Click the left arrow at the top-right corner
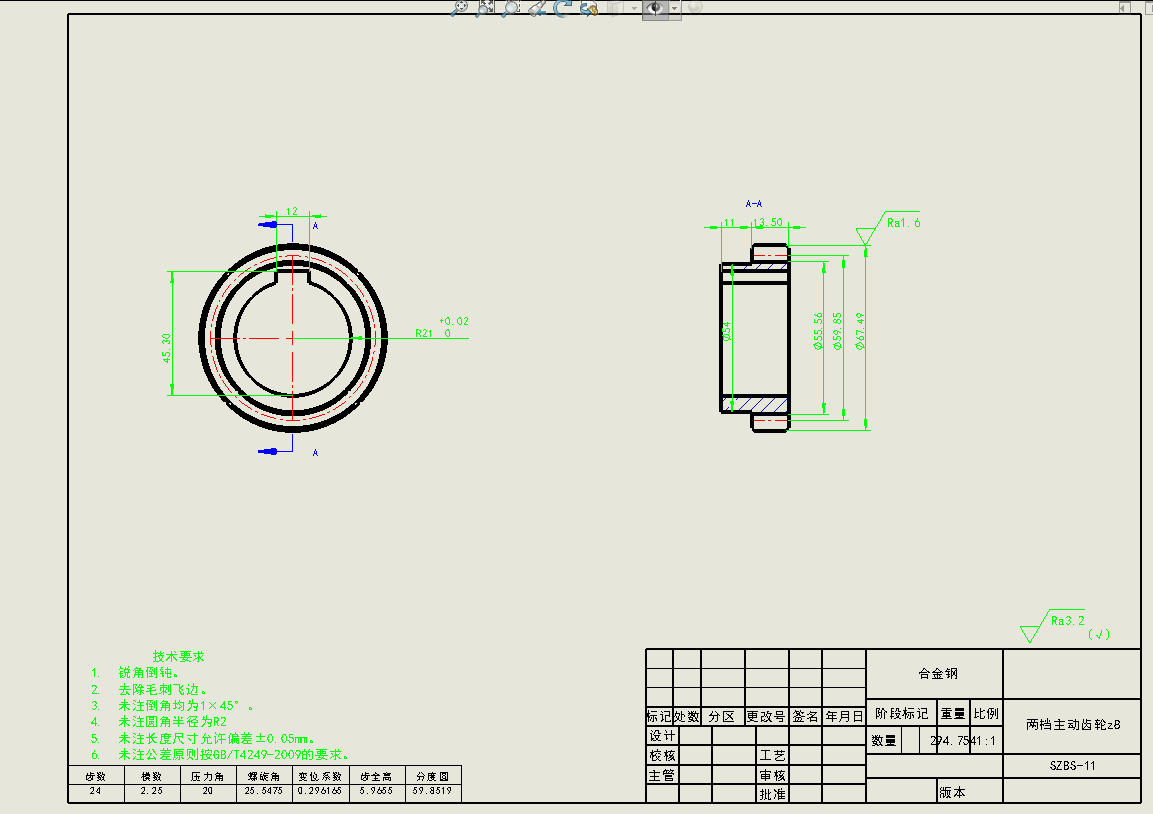 [x=1124, y=6]
